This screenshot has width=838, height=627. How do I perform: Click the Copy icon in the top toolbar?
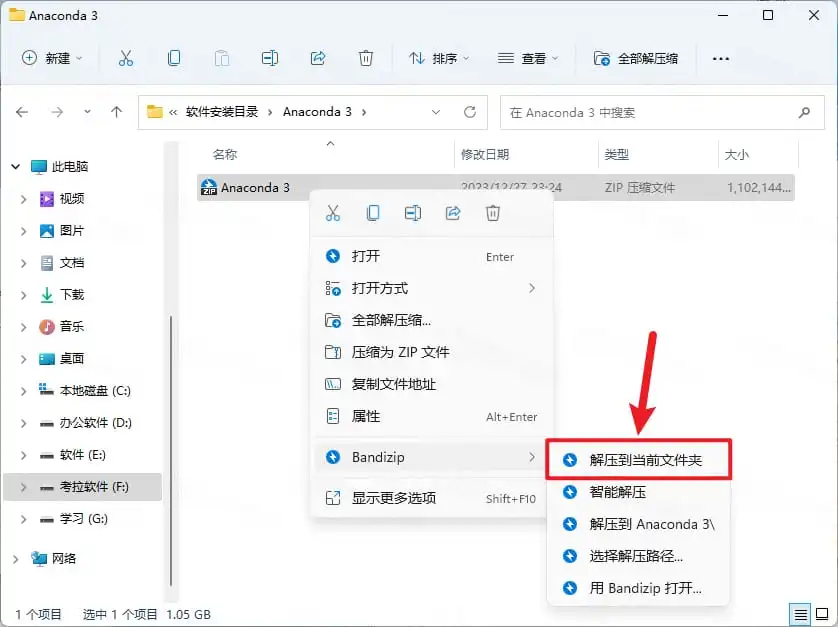pos(174,58)
